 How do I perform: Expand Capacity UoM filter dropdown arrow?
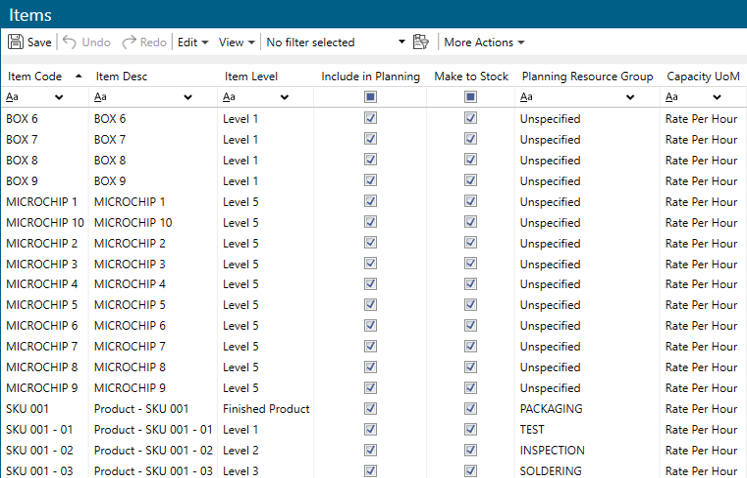coord(717,97)
